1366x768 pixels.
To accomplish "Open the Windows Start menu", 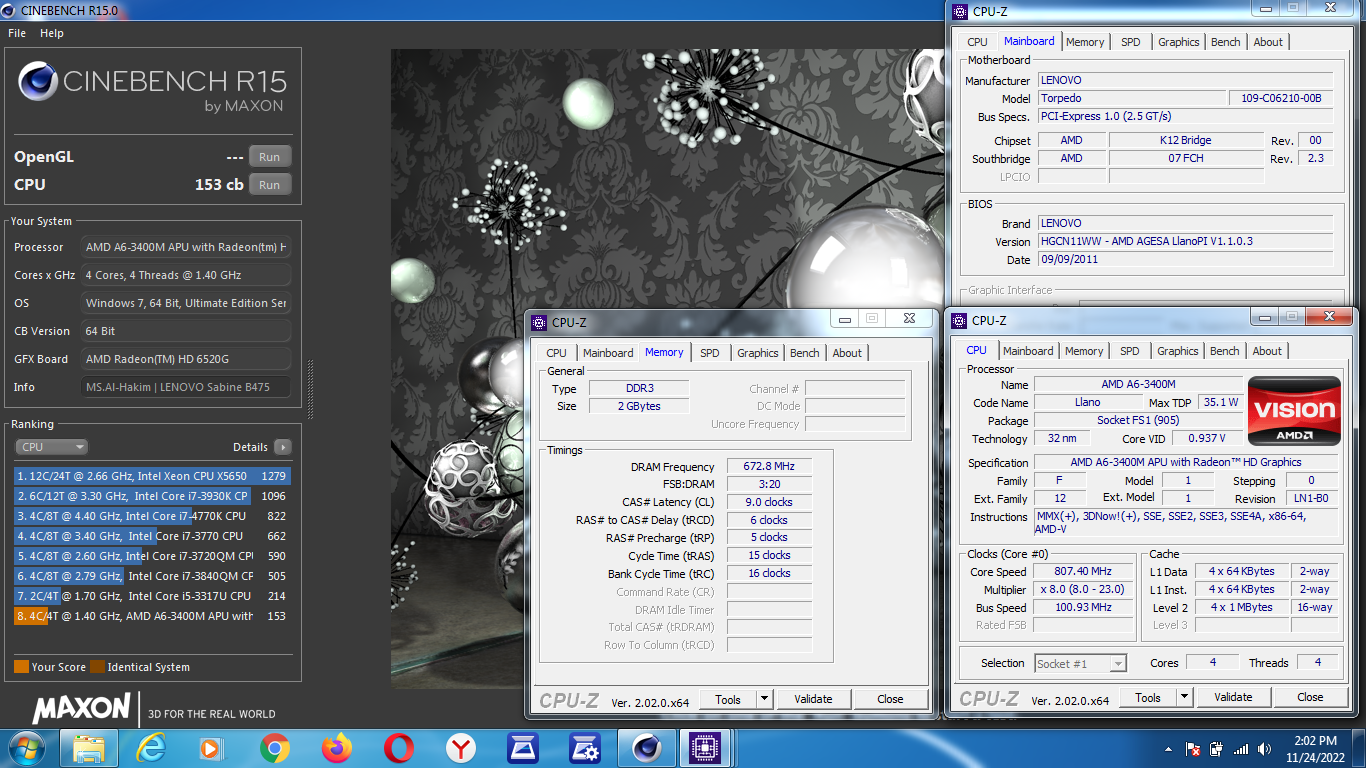I will [x=25, y=748].
